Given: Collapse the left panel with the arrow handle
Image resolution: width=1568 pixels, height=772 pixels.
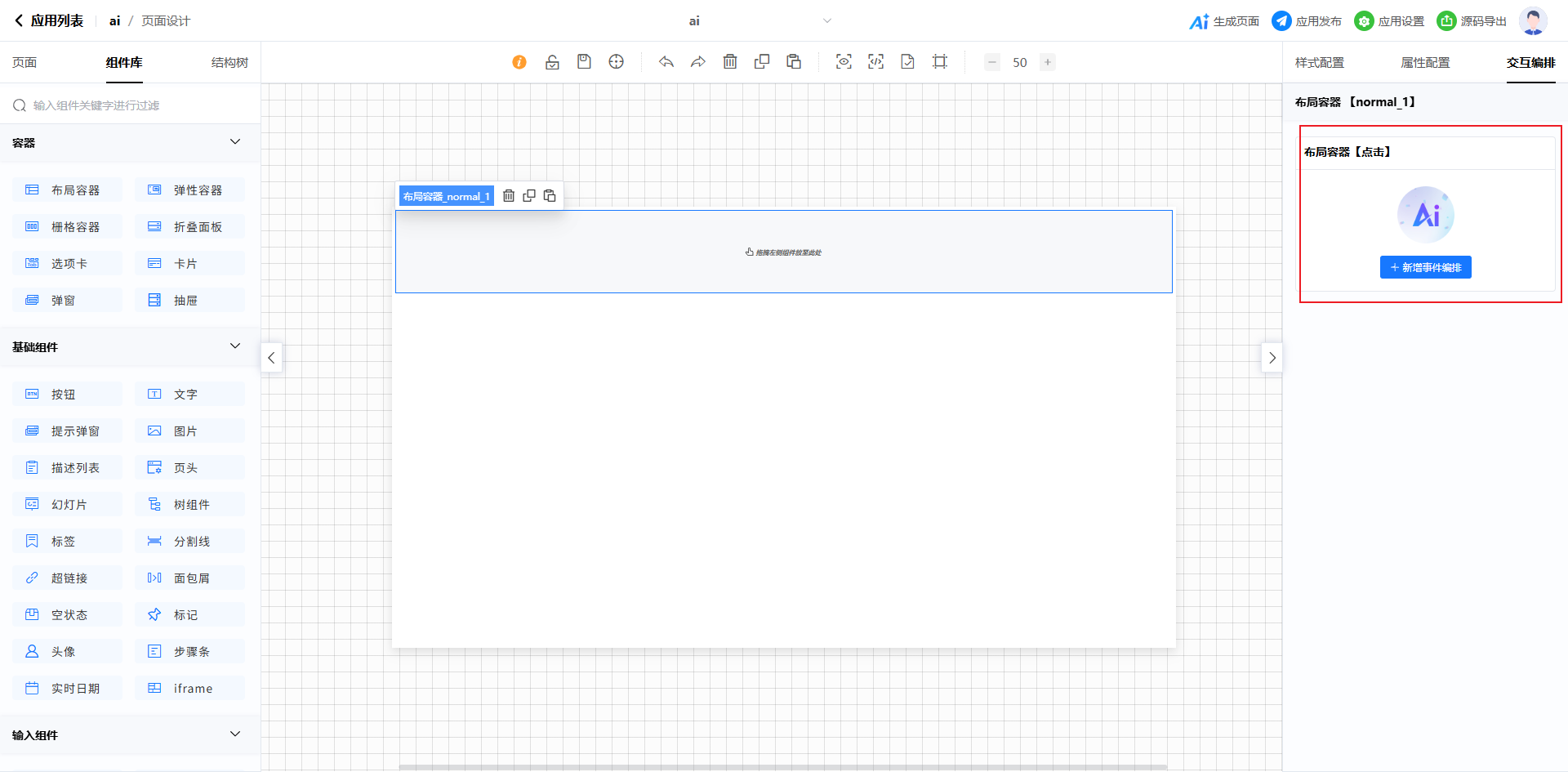Looking at the screenshot, I should [272, 358].
